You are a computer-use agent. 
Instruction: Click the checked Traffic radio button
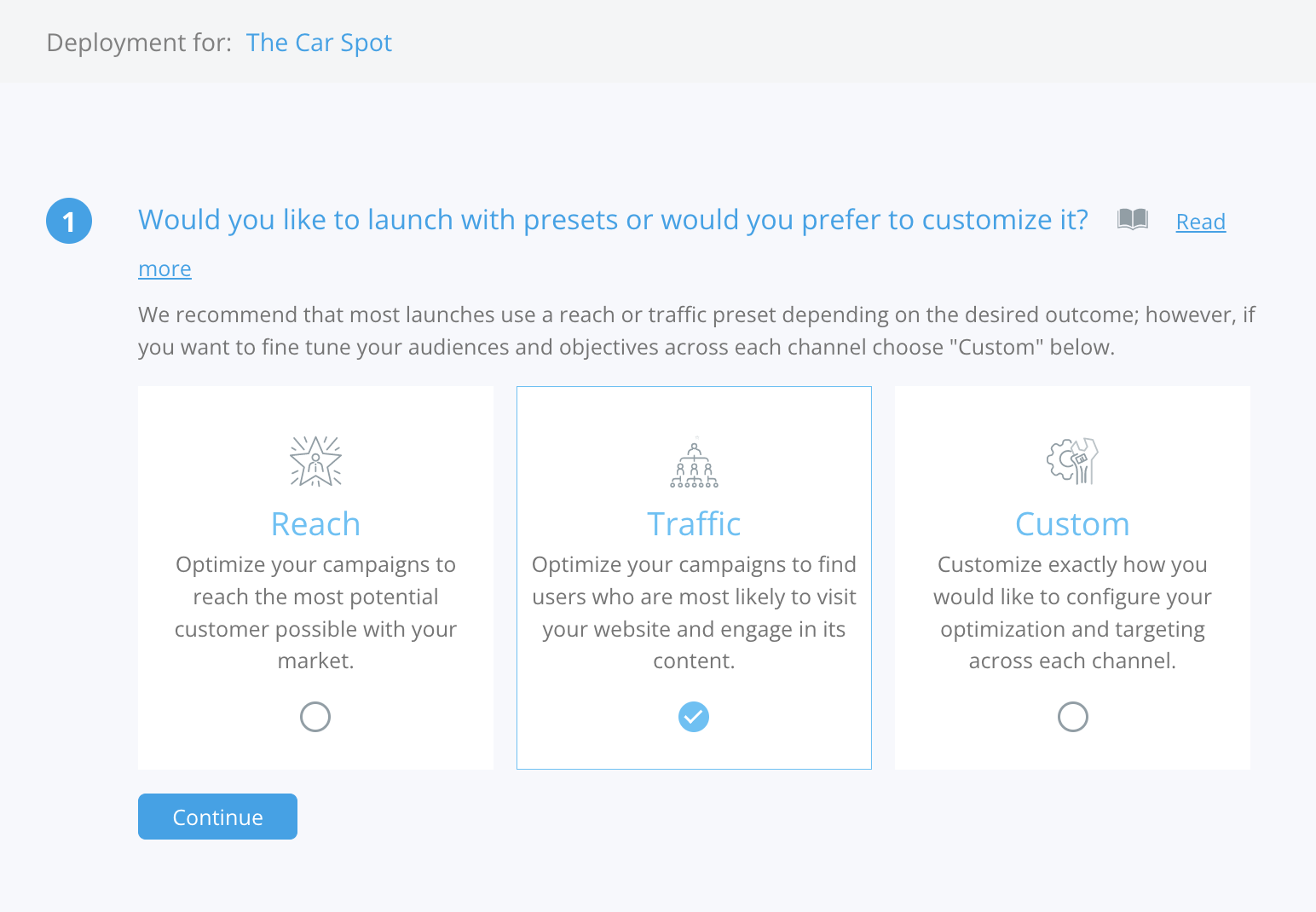694,717
